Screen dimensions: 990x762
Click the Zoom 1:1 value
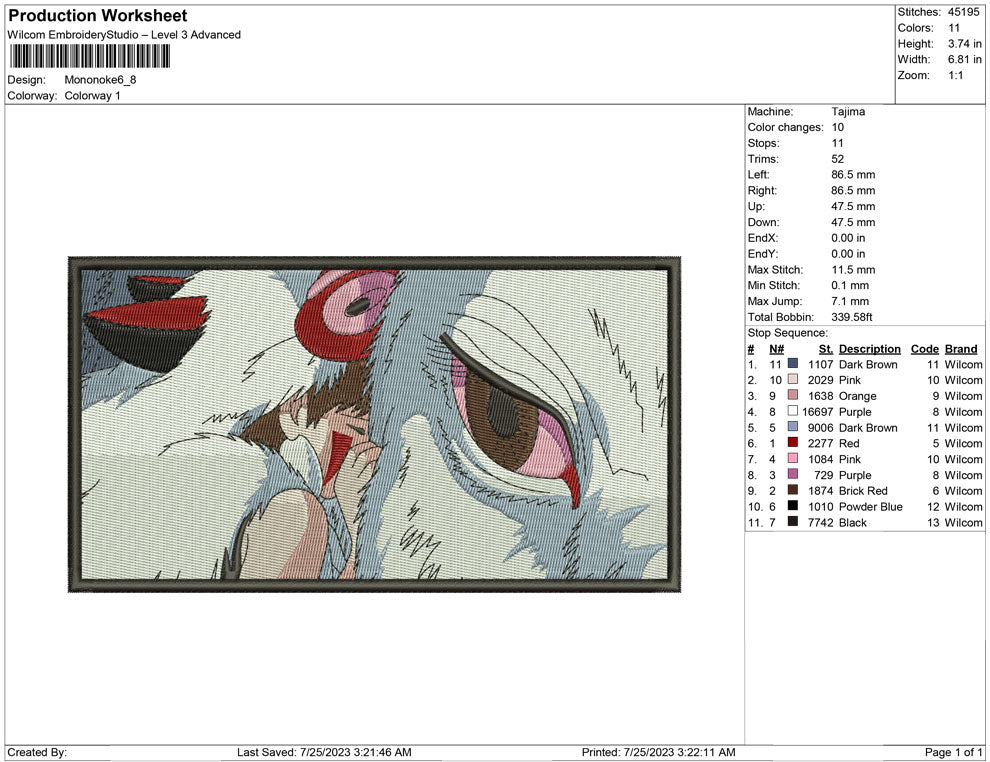pos(957,73)
